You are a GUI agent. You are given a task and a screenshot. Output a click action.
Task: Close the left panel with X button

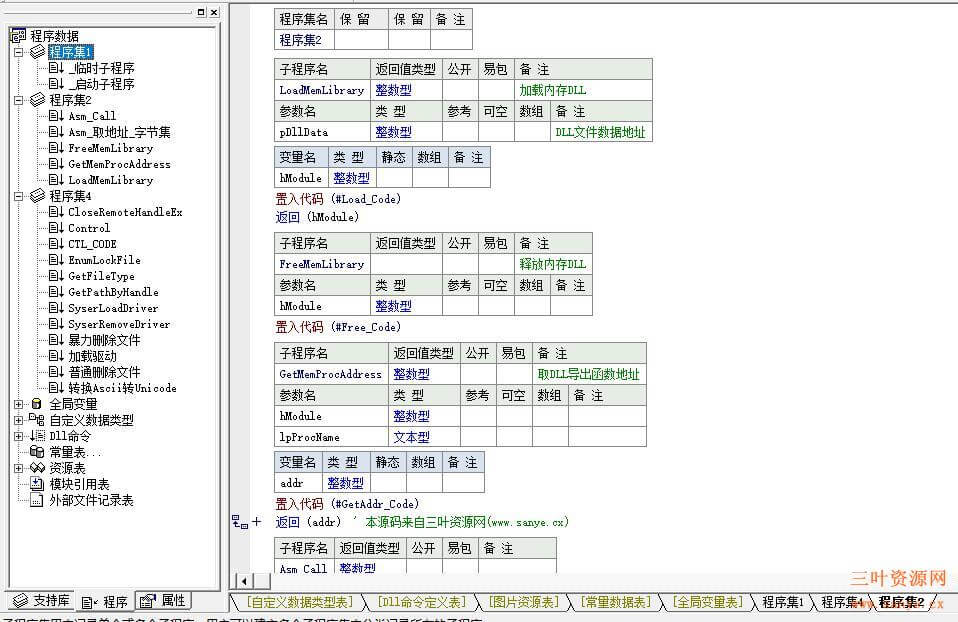click(x=214, y=12)
